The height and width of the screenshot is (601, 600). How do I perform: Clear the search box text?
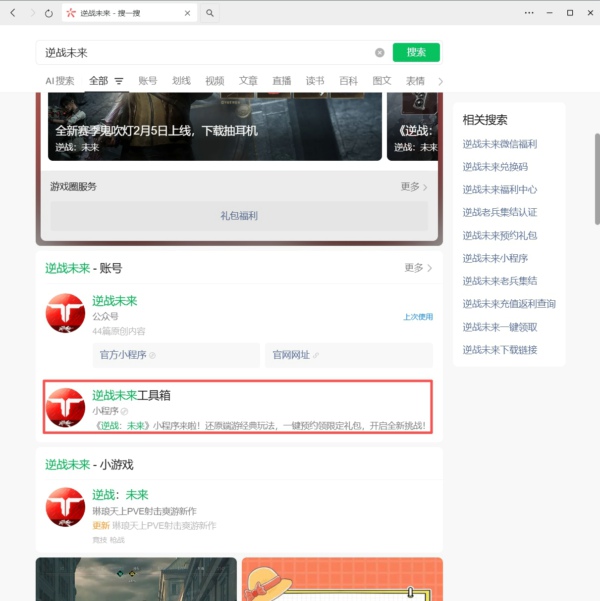(x=380, y=53)
